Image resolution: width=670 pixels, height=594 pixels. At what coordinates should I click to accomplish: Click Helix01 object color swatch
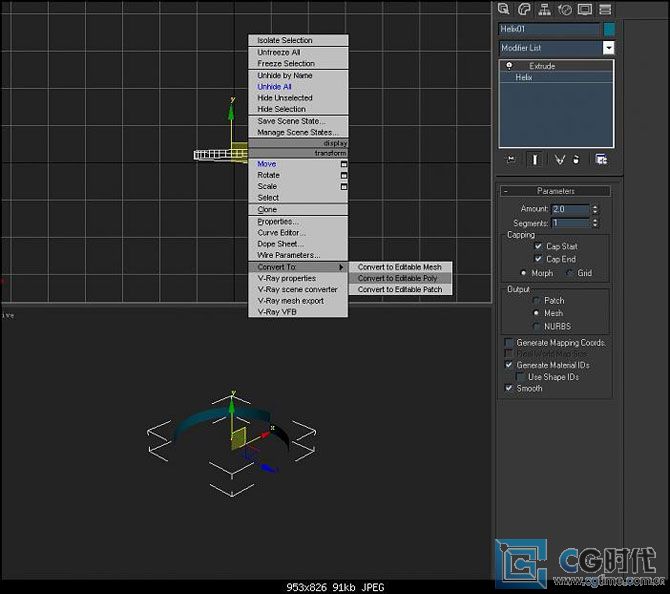pyautogui.click(x=609, y=29)
